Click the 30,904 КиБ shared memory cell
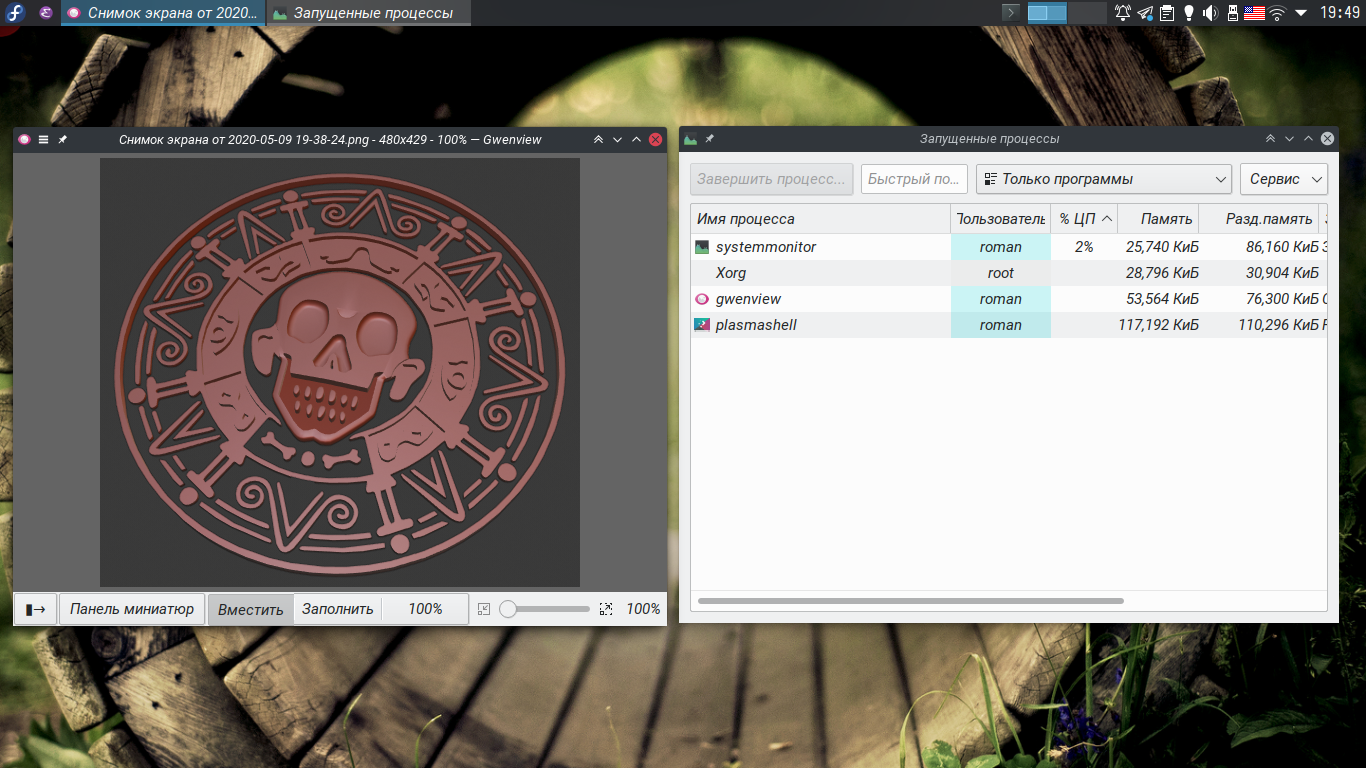The image size is (1366, 768). tap(1258, 273)
